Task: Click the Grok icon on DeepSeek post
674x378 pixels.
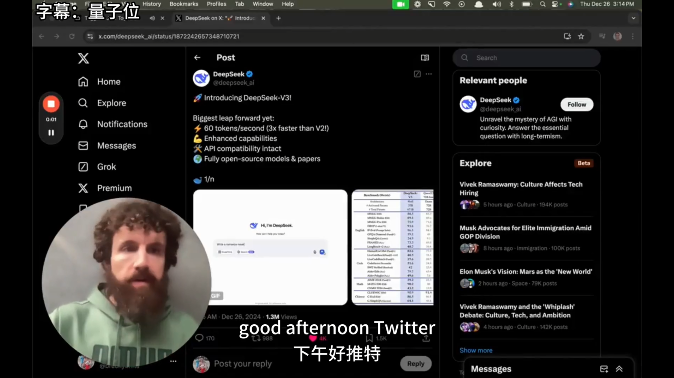Action: 417,74
